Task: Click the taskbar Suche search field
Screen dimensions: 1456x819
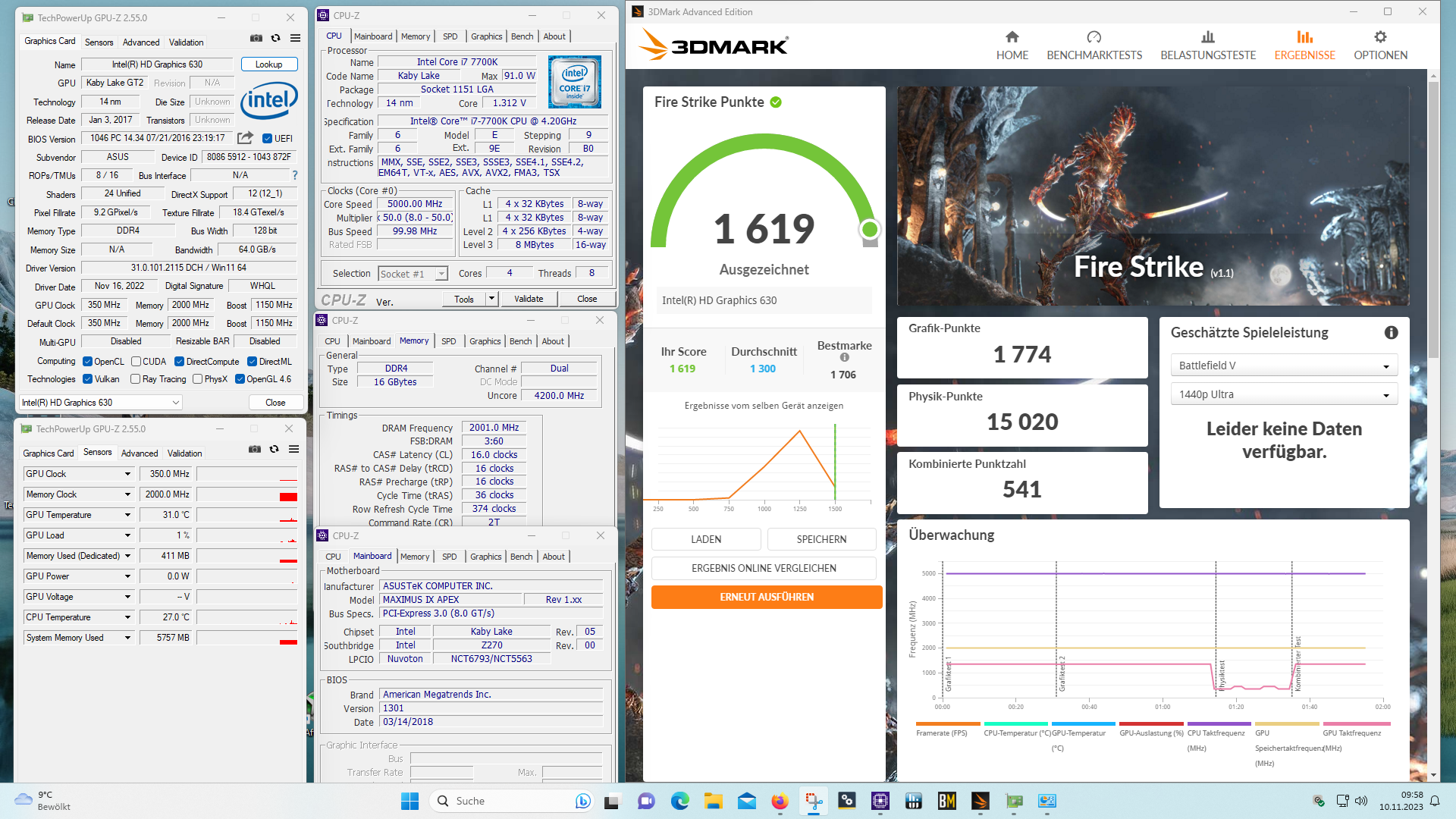Action: point(511,801)
